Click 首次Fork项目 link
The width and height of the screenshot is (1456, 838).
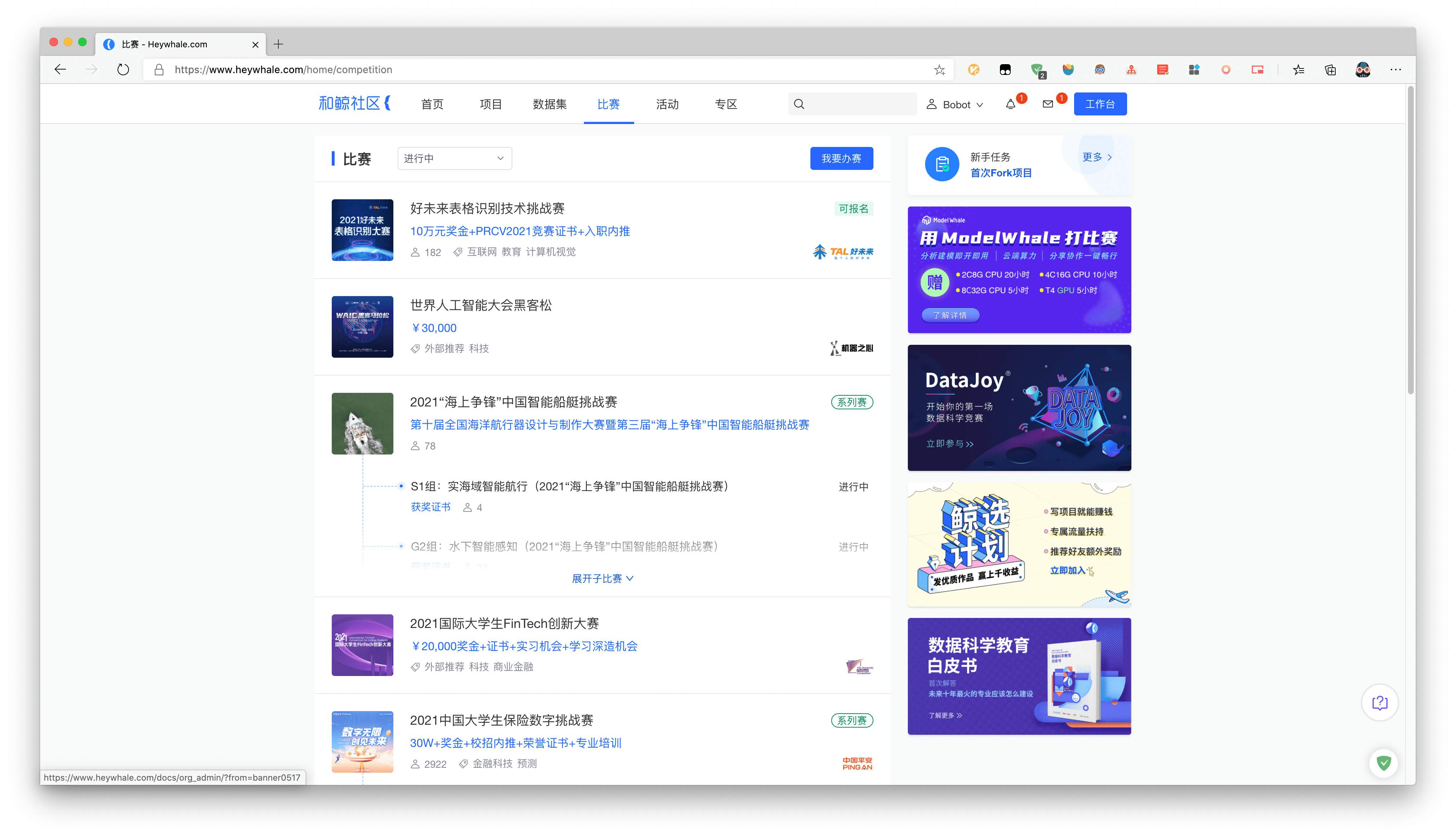click(x=1001, y=173)
